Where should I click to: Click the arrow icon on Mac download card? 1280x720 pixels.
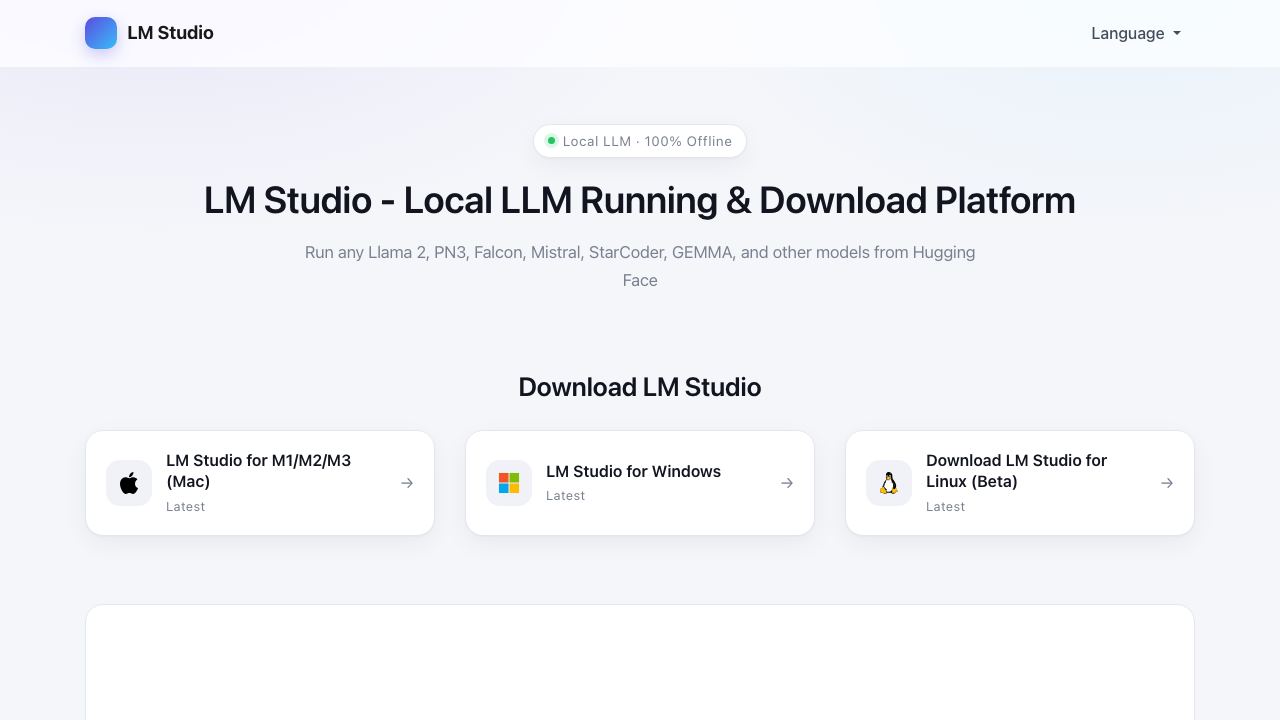click(407, 483)
